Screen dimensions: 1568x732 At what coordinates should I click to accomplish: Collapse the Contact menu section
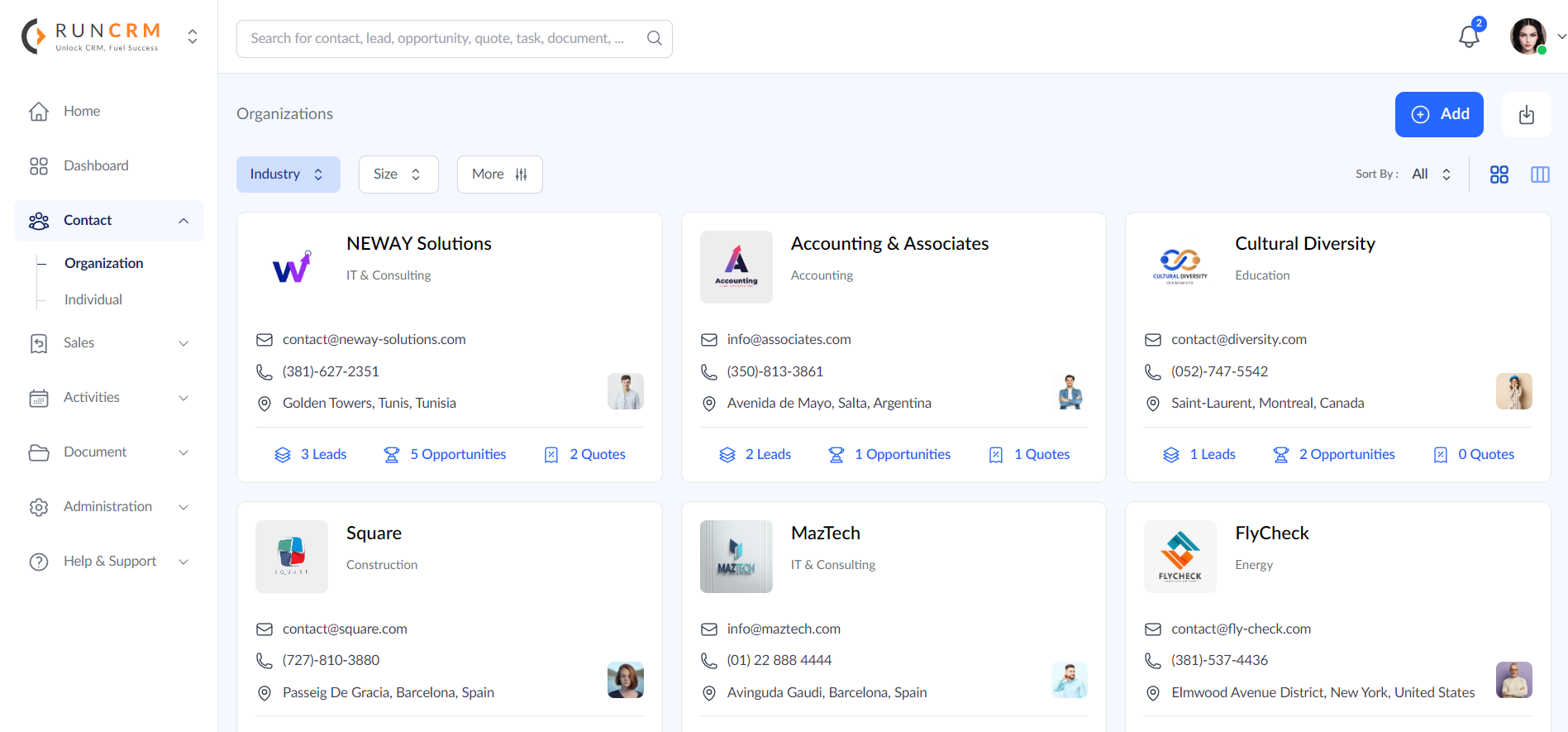point(183,221)
